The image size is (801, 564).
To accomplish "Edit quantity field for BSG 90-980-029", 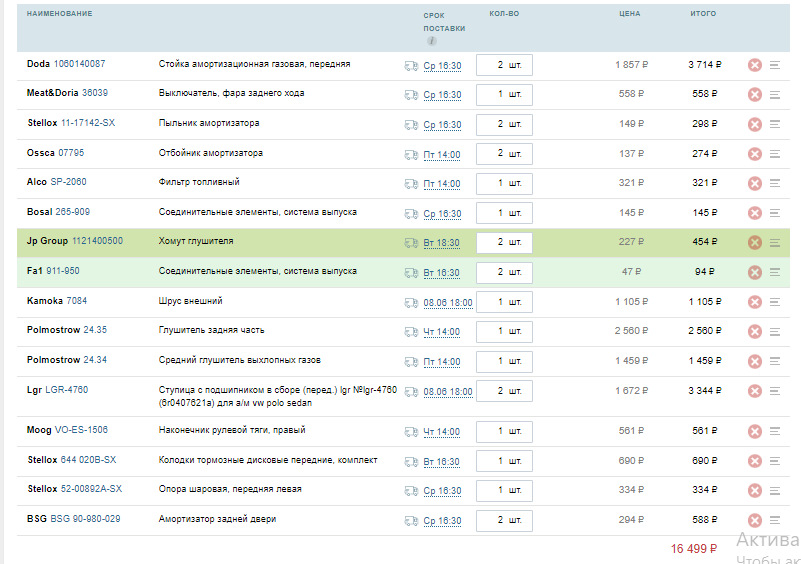I will click(504, 521).
